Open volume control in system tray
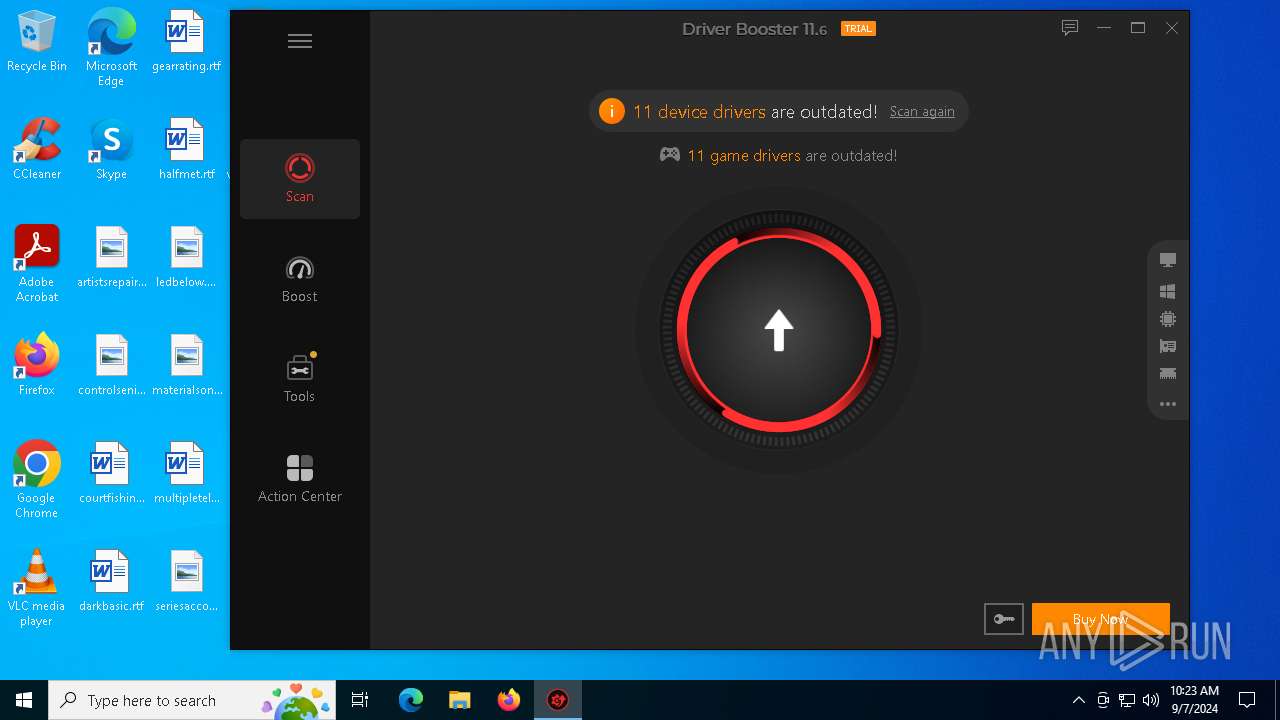 (x=1151, y=700)
